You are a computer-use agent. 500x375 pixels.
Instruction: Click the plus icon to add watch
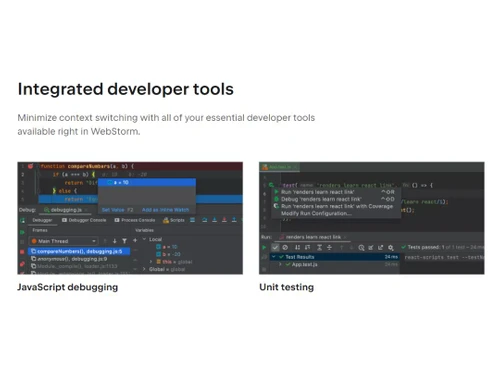135,240
